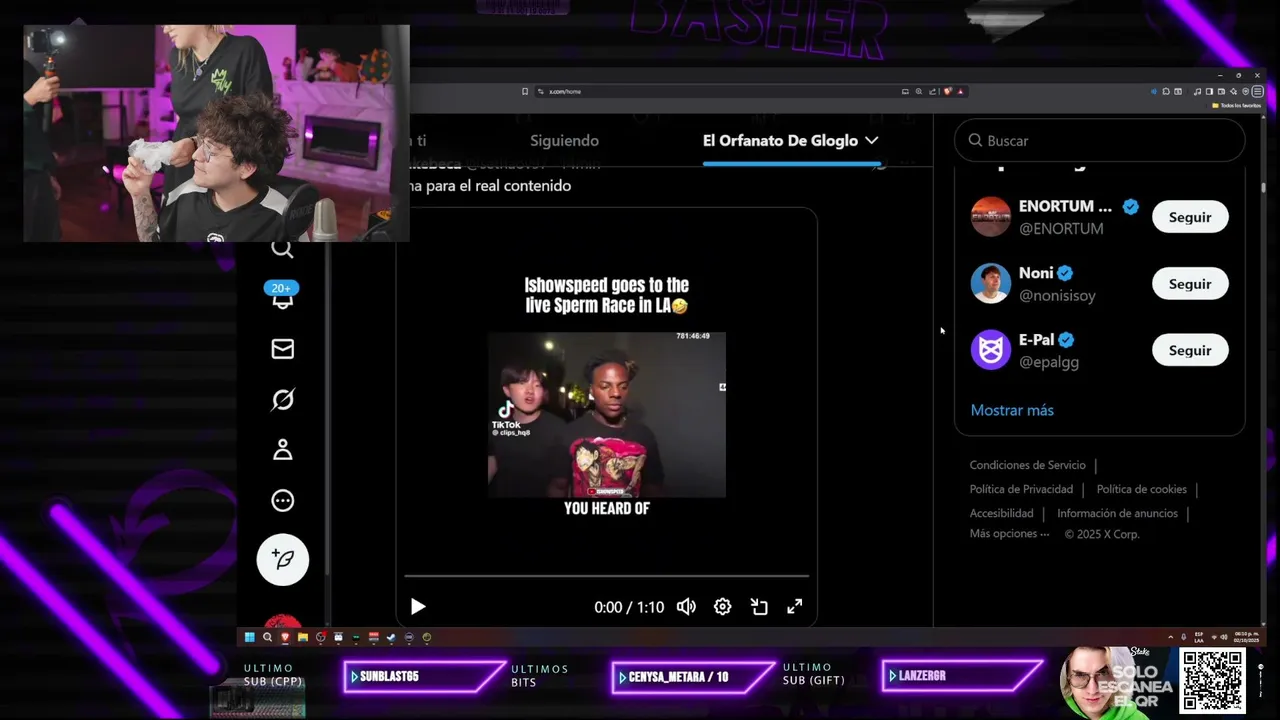This screenshot has width=1280, height=720.
Task: Open notifications bell with 20+ badge
Action: (x=282, y=296)
